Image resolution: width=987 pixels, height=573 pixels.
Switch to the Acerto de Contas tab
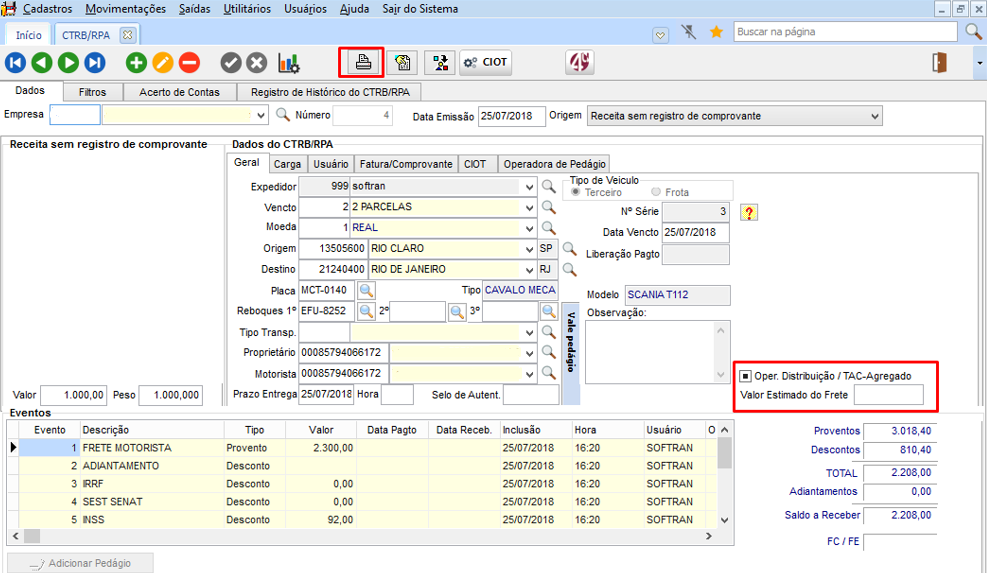tap(179, 91)
